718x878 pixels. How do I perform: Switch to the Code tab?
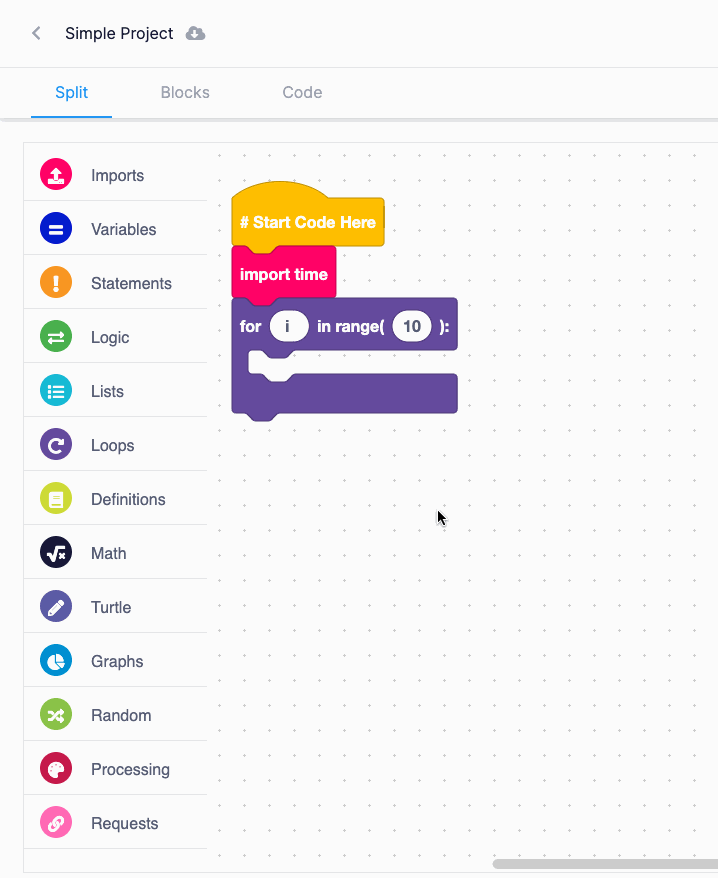[302, 92]
